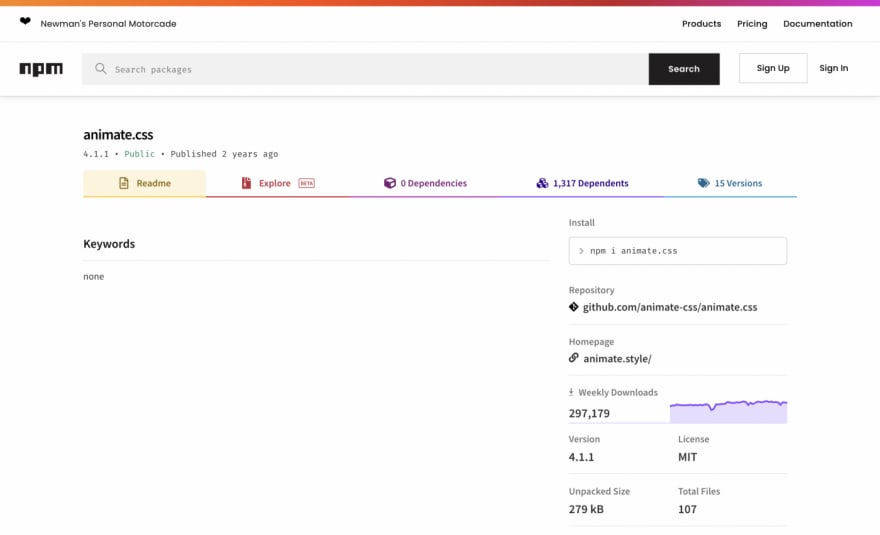Click the black heart icon in header
Viewport: 880px width, 535px height.
25,21
